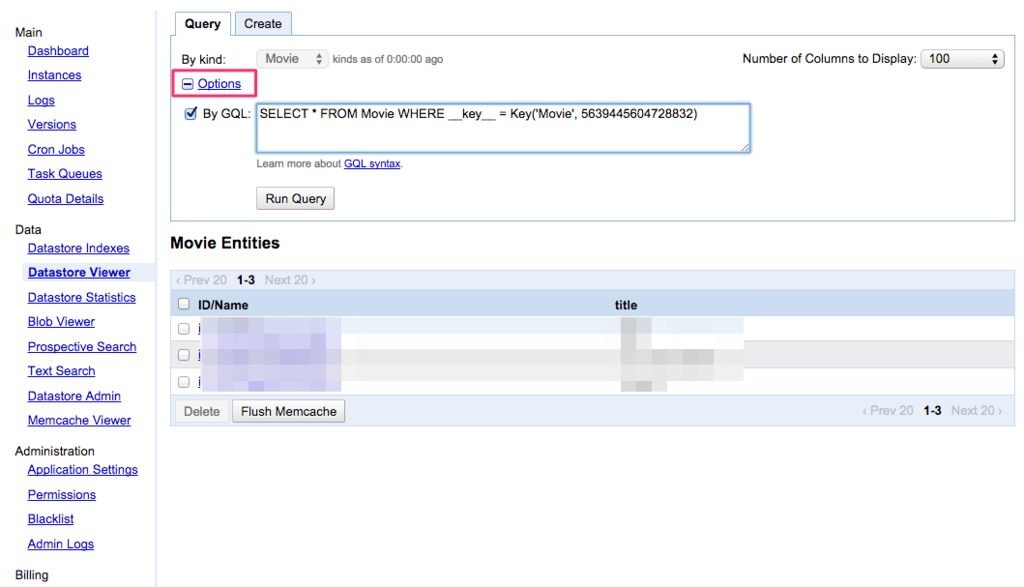Switch to the Create tab

(x=262, y=23)
